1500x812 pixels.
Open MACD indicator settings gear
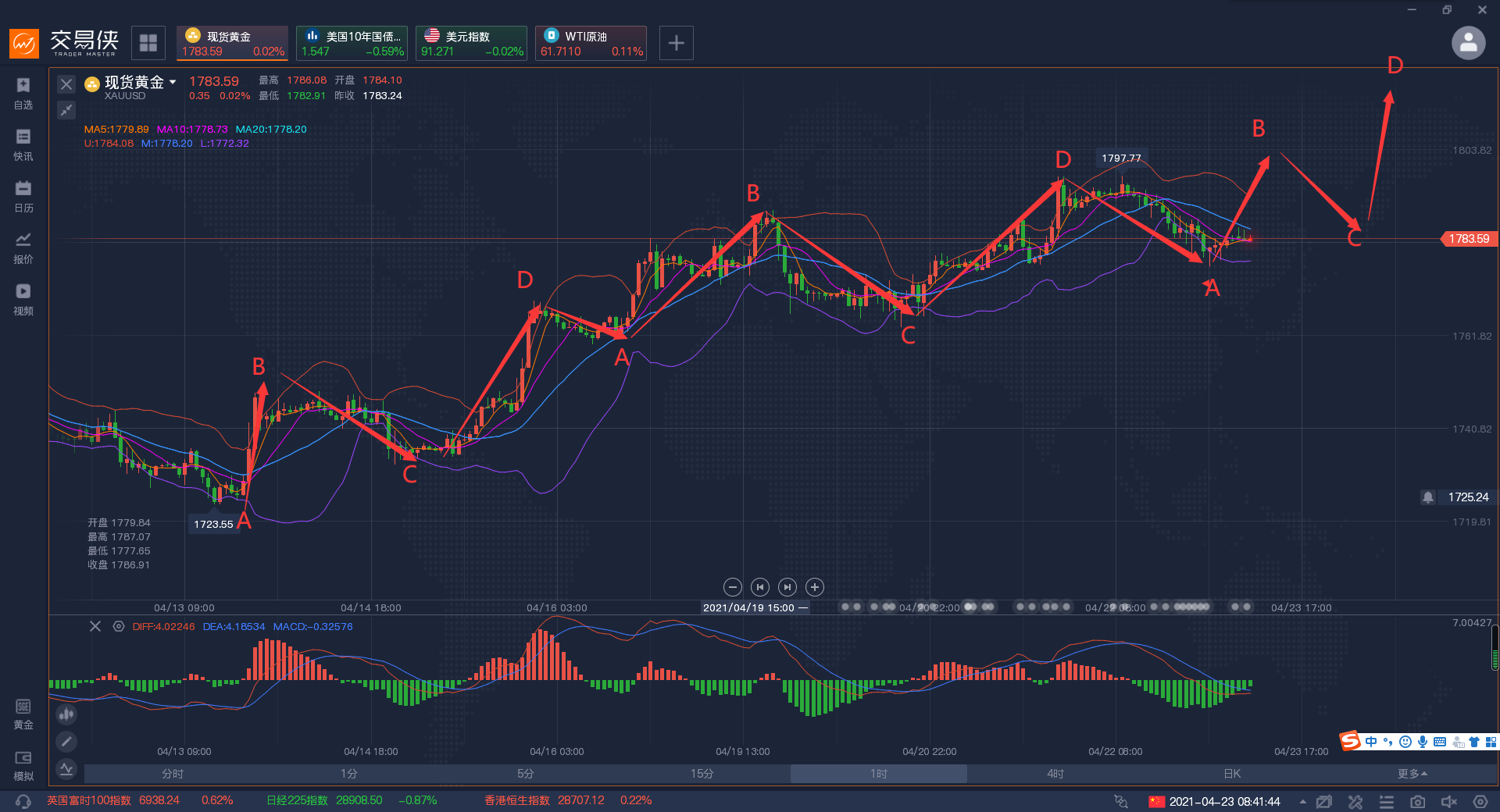119,626
